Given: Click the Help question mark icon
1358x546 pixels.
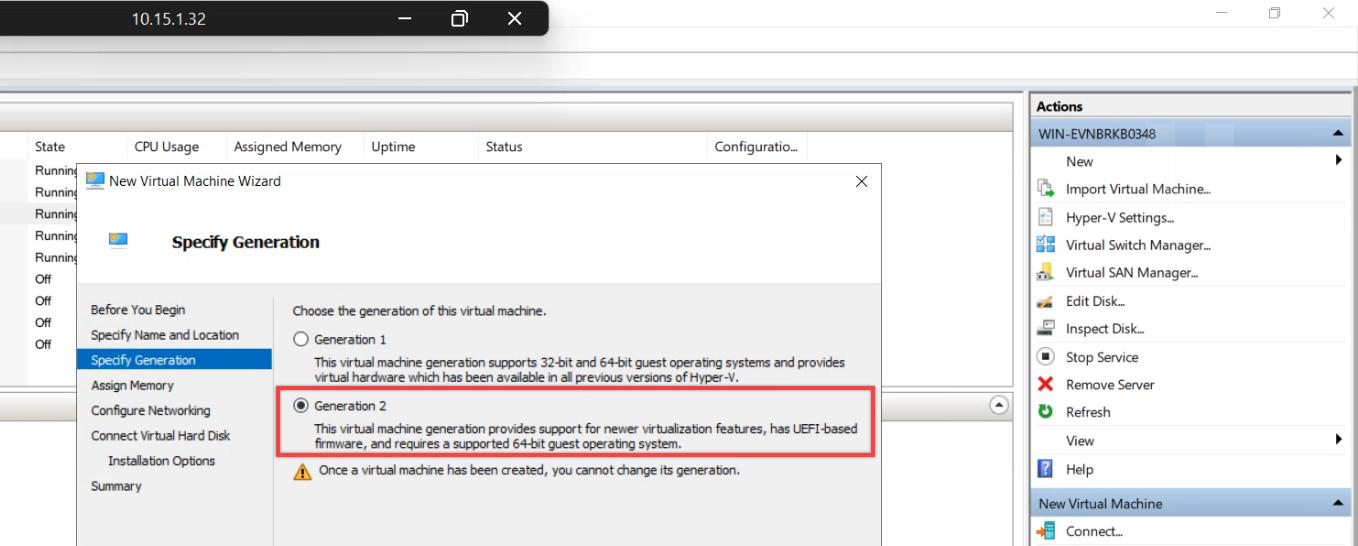Looking at the screenshot, I should (x=1046, y=468).
